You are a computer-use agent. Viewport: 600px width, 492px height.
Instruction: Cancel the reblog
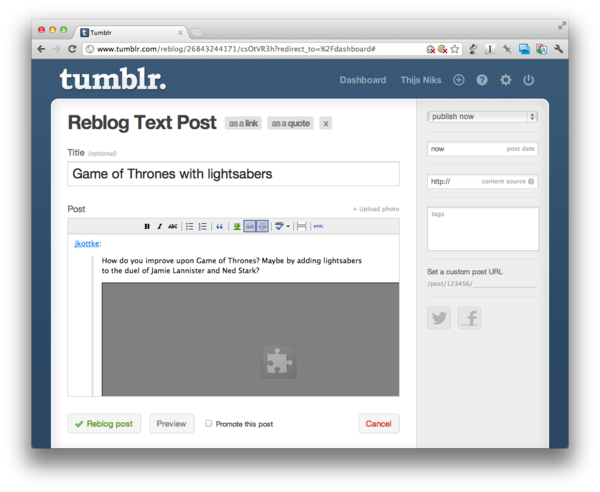coord(379,424)
